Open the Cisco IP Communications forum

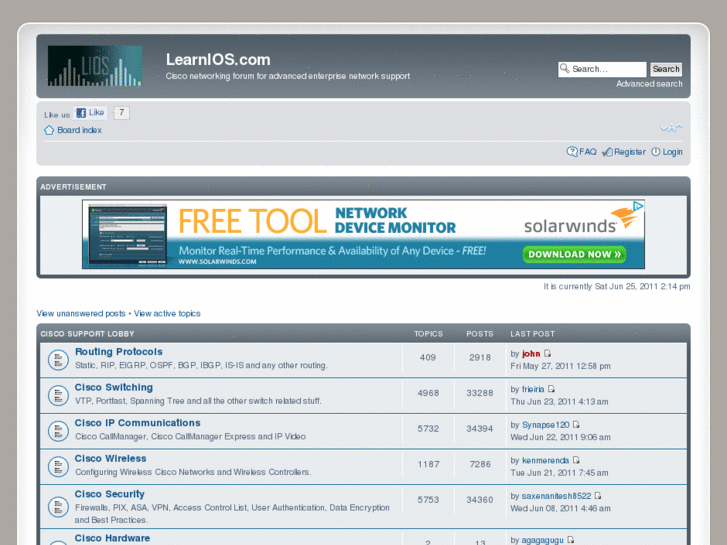tap(138, 423)
